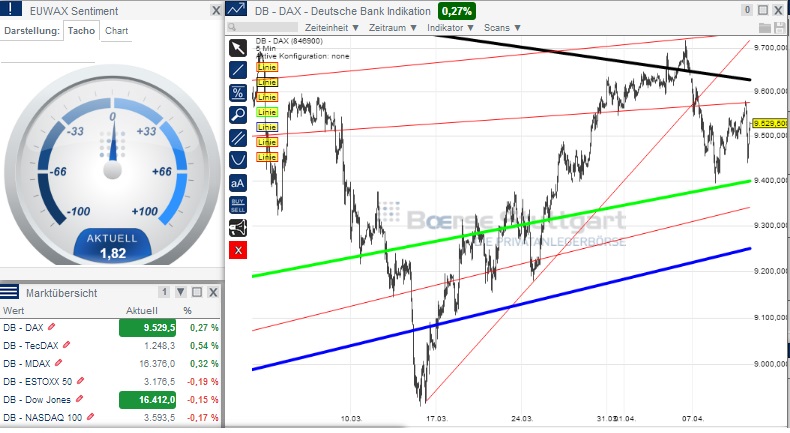Click the pencil icon beside DB - ESTOXX 50
This screenshot has width=790, height=433.
80,381
